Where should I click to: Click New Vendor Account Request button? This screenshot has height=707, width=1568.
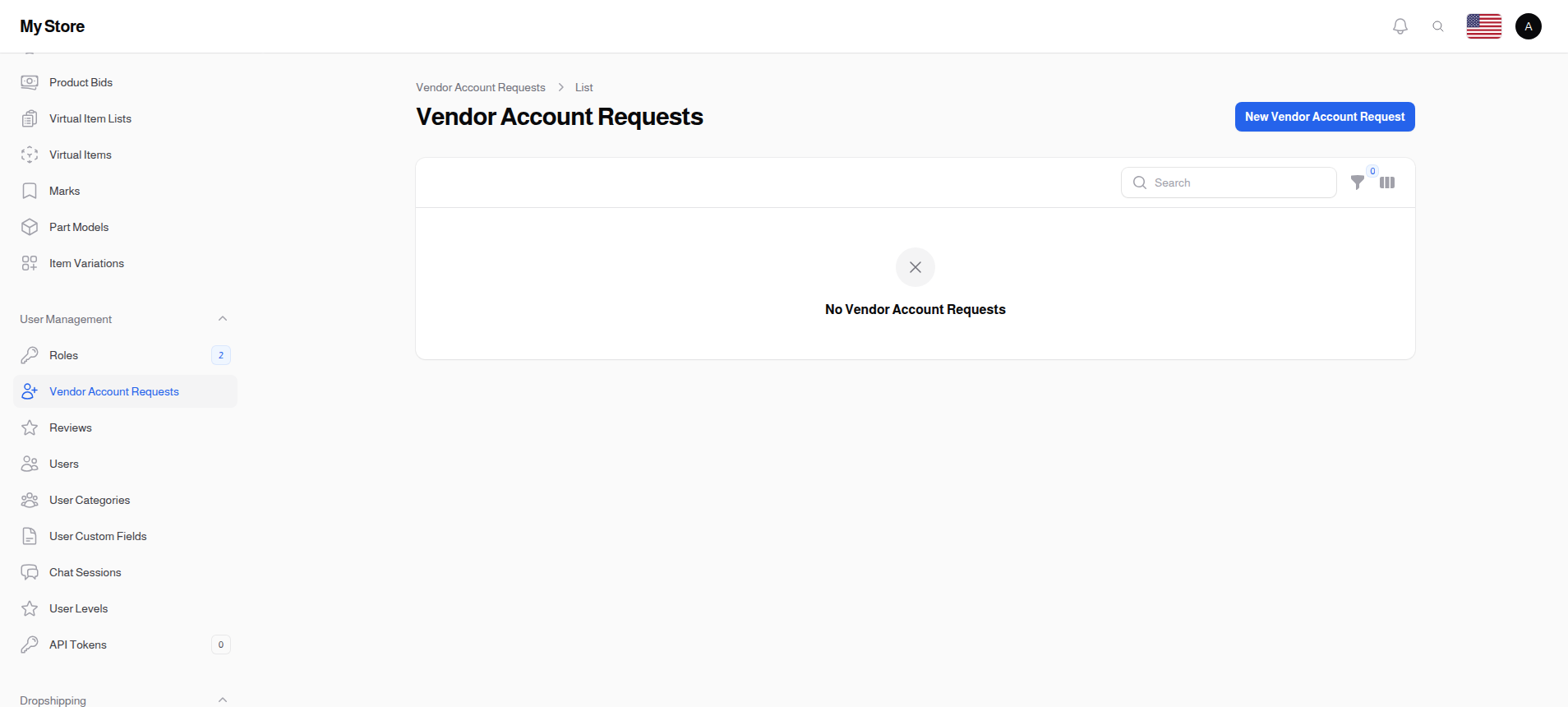pyautogui.click(x=1325, y=117)
